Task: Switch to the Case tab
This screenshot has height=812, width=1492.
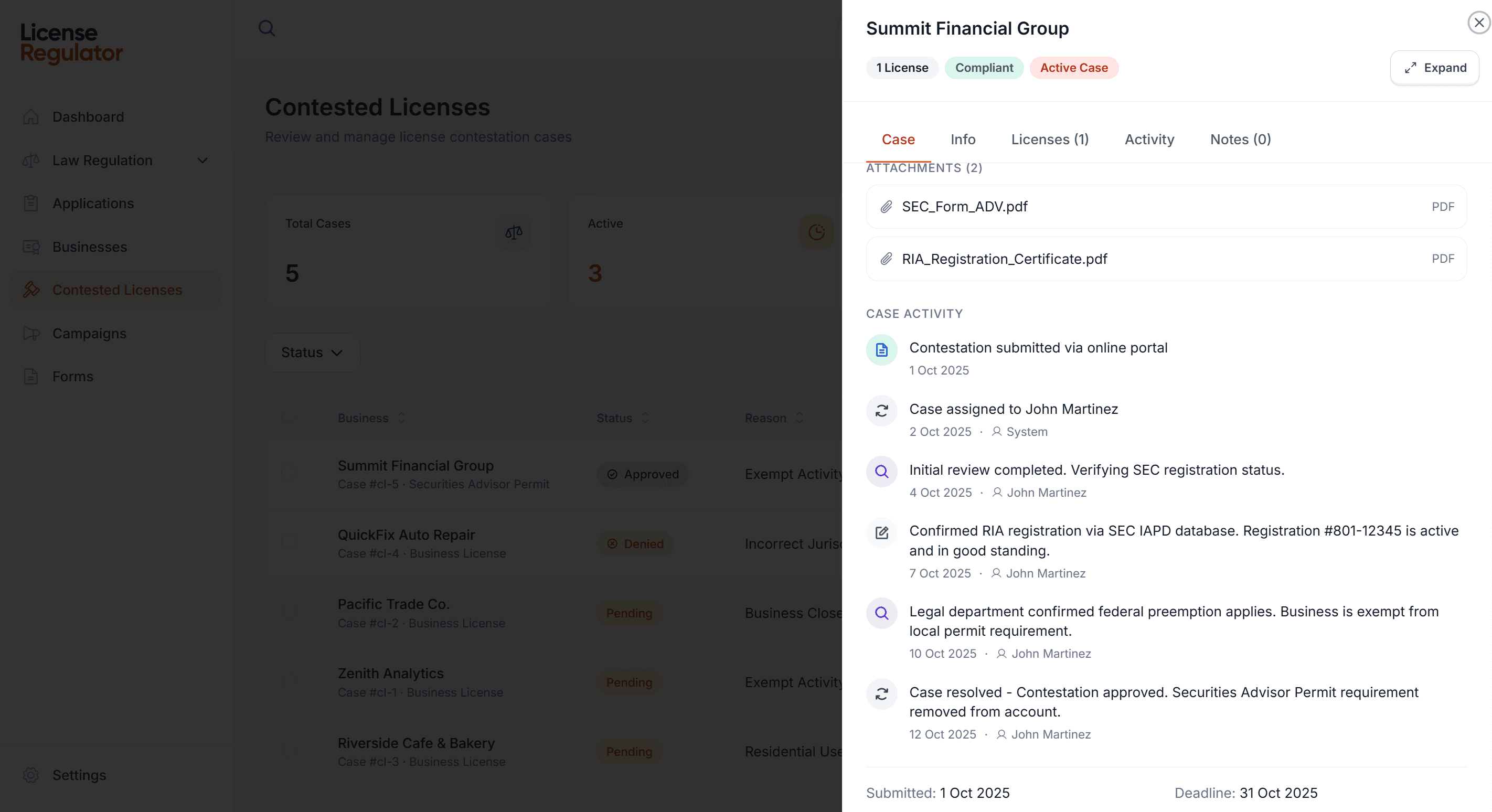Action: click(x=898, y=140)
